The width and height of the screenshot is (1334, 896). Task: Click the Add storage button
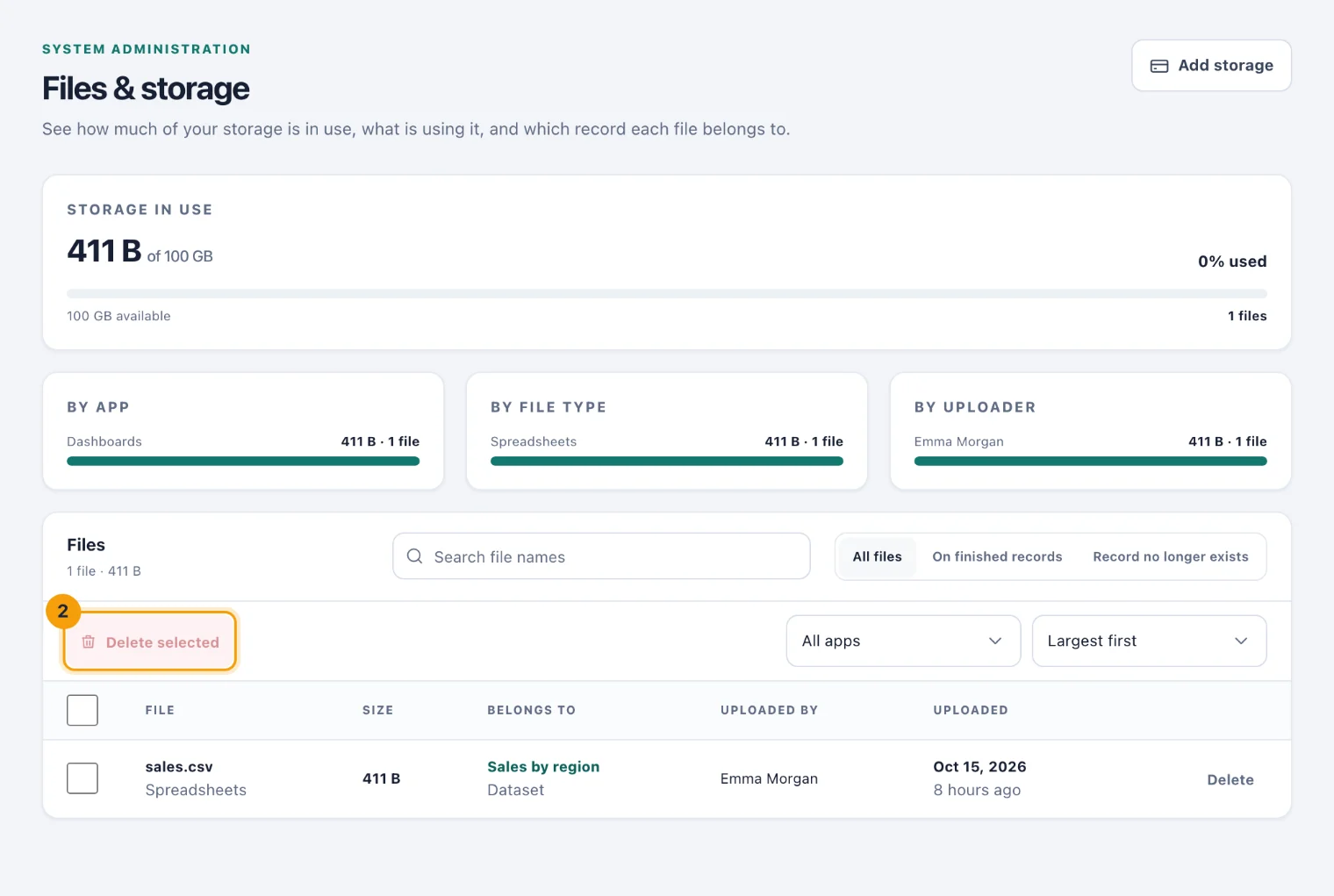(x=1211, y=66)
